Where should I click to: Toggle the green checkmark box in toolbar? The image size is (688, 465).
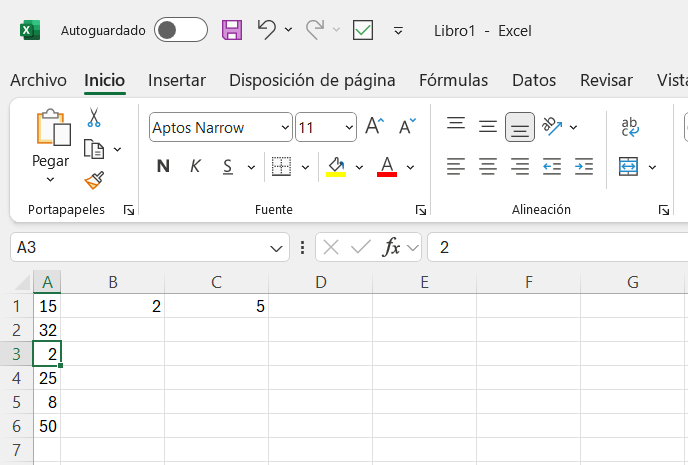363,30
